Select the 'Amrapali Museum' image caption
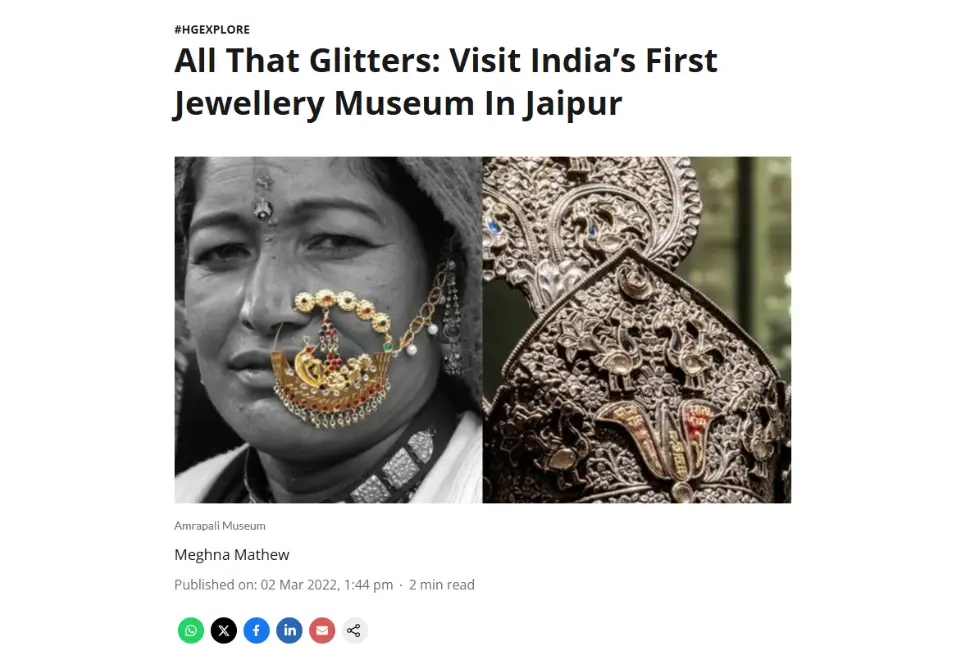The height and width of the screenshot is (660, 960). pos(220,526)
